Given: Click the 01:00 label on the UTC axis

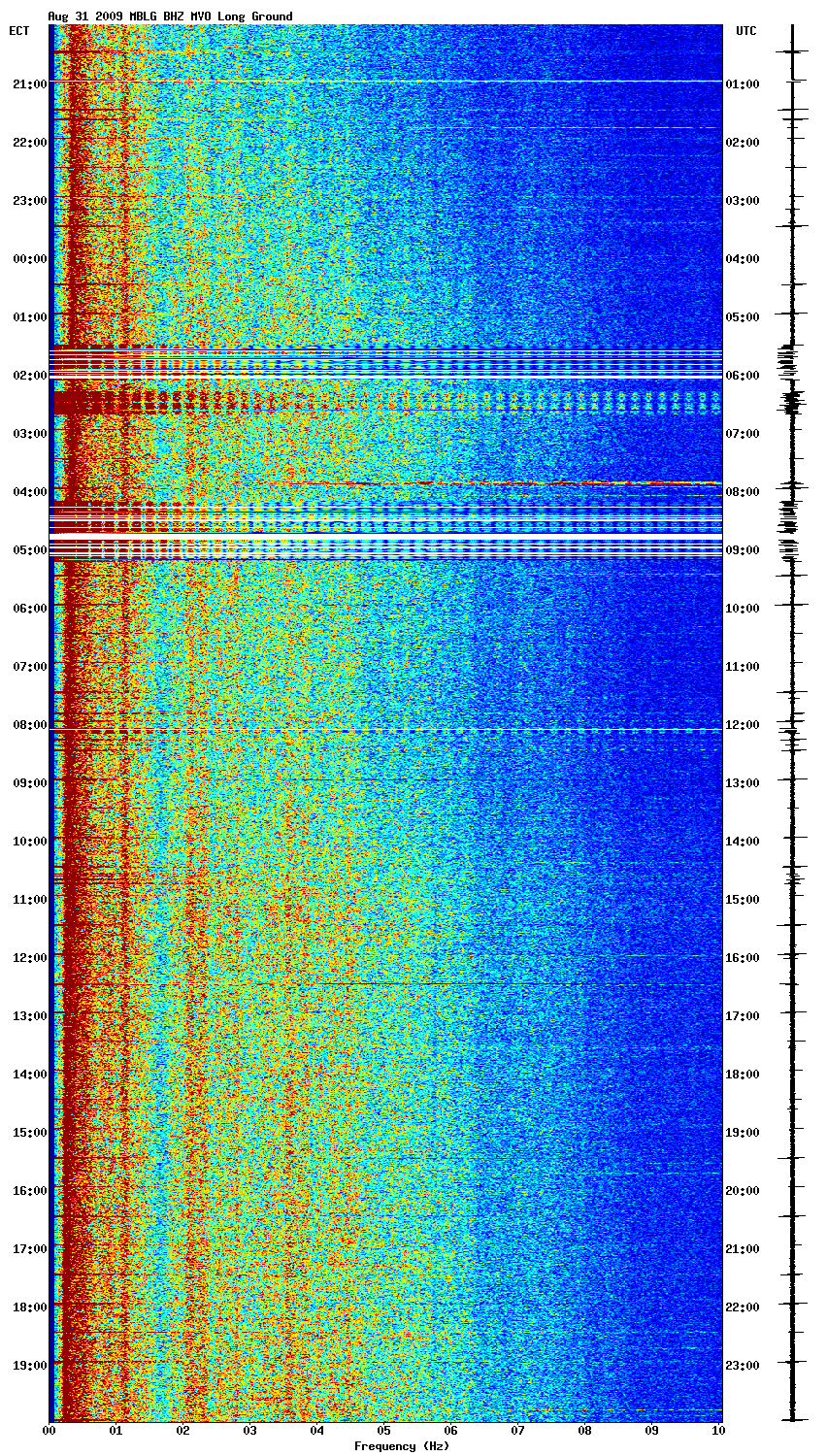Looking at the screenshot, I should point(742,84).
